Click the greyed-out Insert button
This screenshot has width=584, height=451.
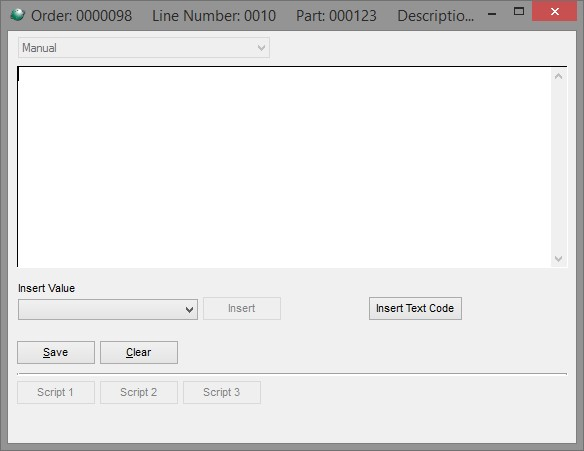pos(242,308)
